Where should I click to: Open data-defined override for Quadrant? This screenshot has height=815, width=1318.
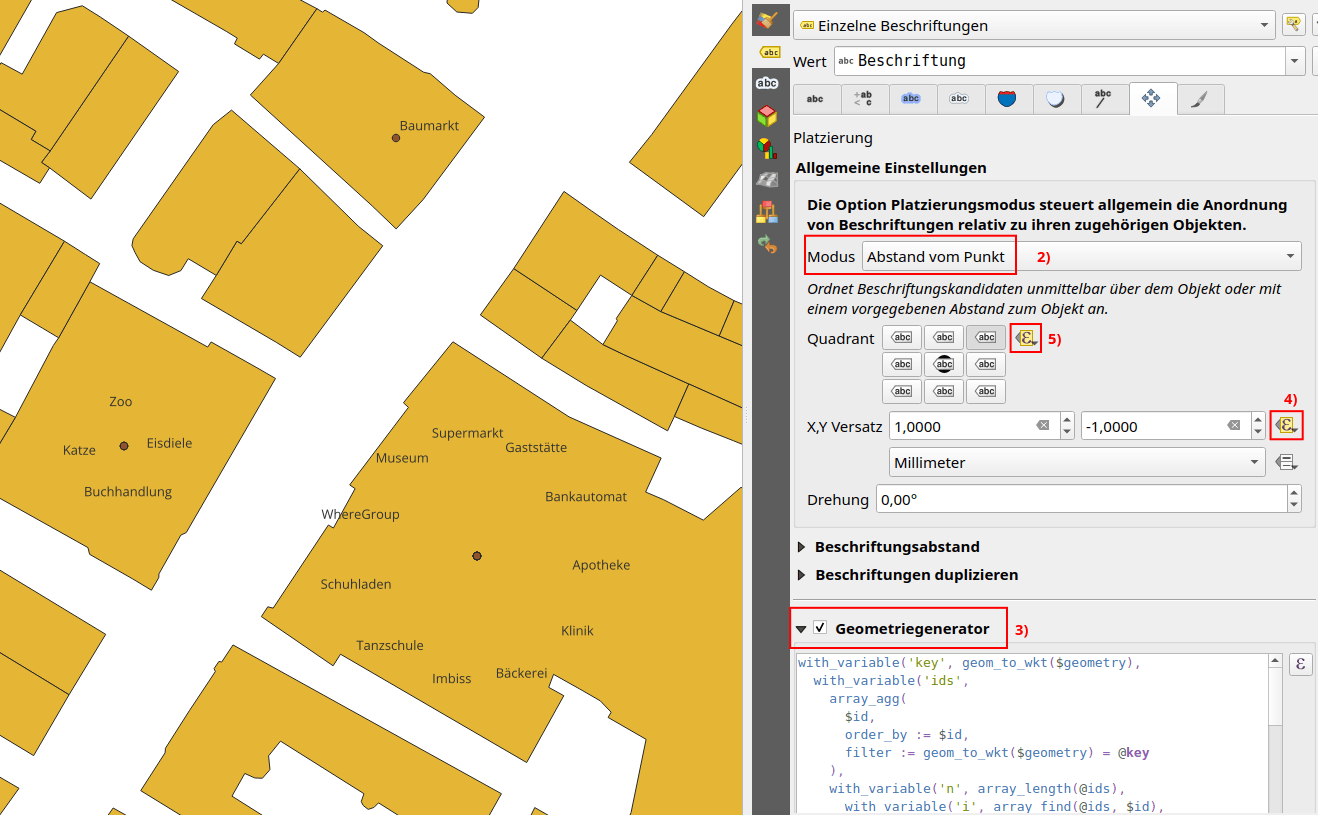(1026, 338)
